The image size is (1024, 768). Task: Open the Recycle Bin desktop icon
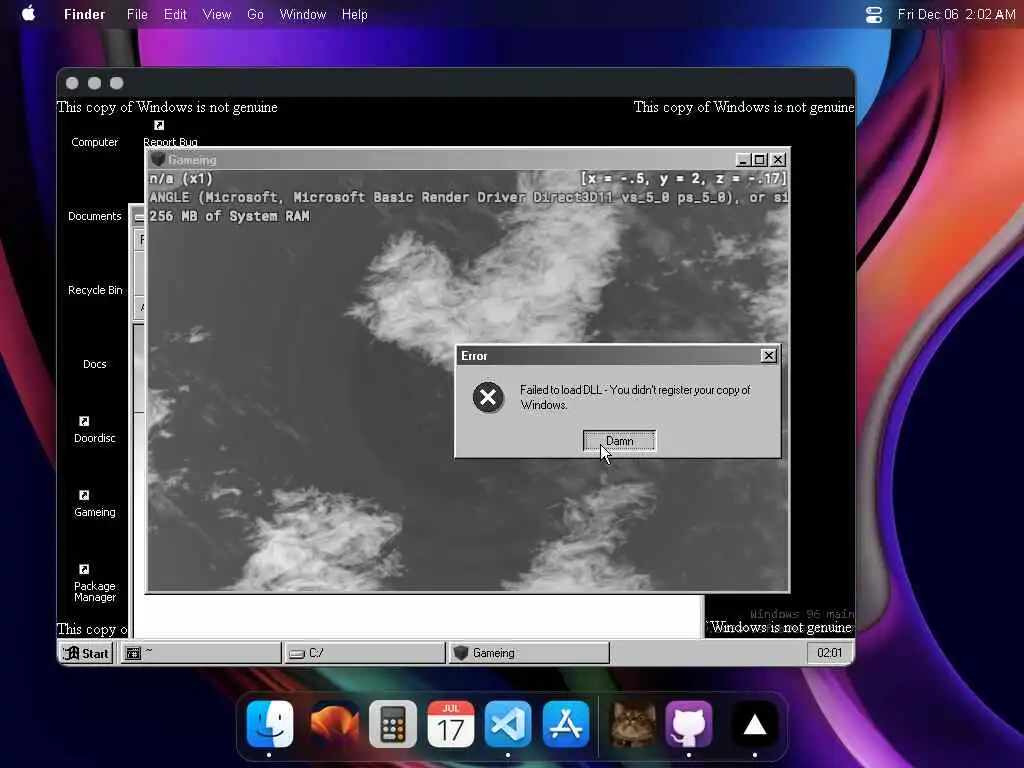tap(95, 290)
